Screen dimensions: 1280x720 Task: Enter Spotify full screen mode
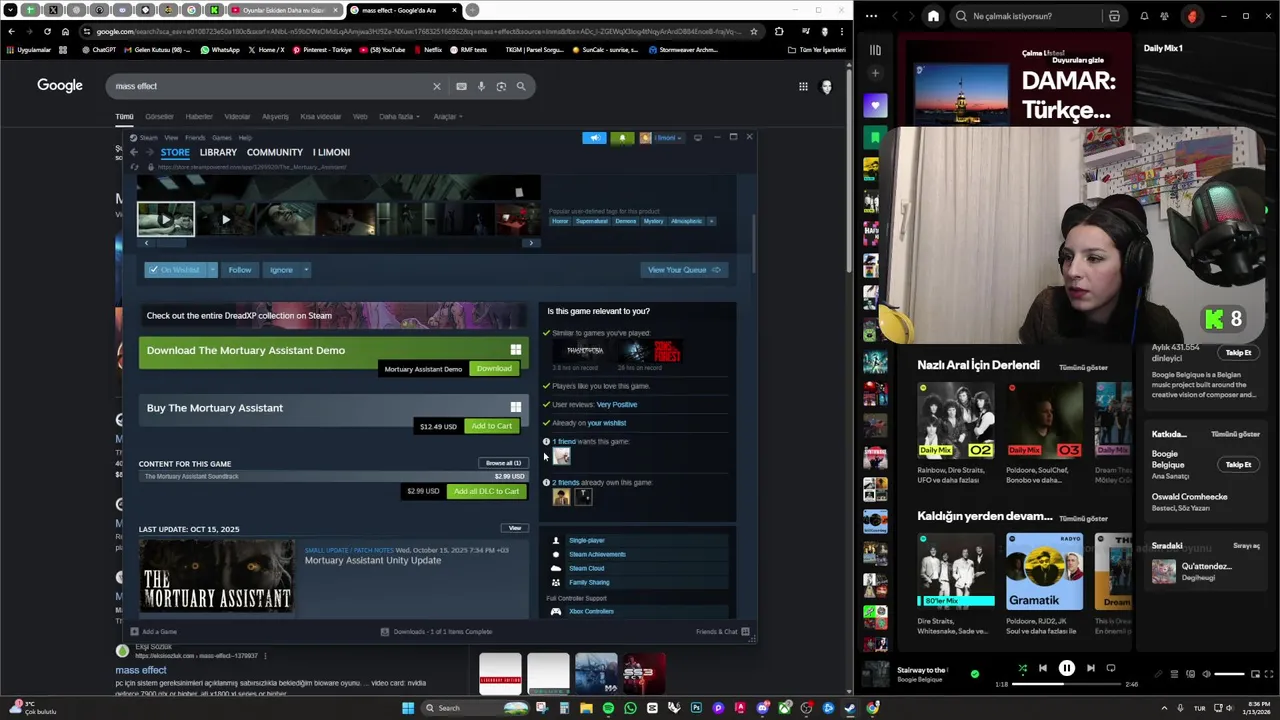pos(1269,674)
